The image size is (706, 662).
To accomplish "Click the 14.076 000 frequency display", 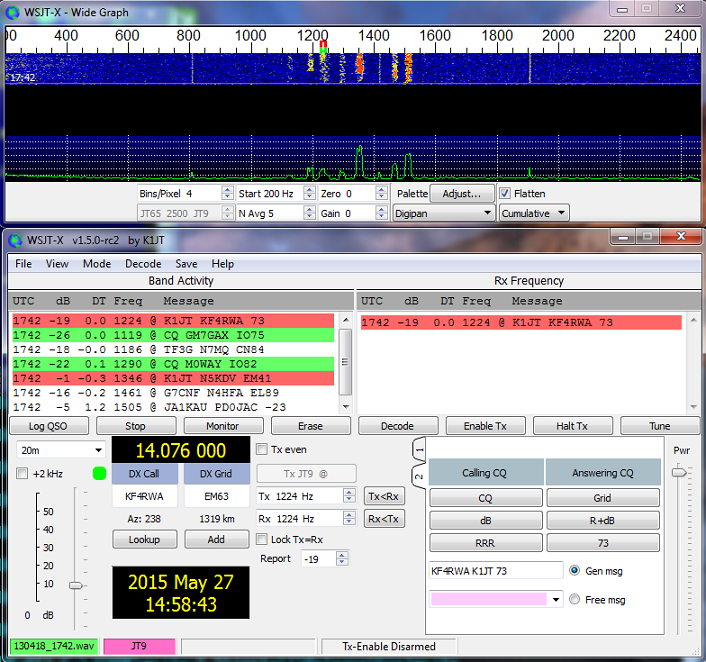I will [181, 450].
